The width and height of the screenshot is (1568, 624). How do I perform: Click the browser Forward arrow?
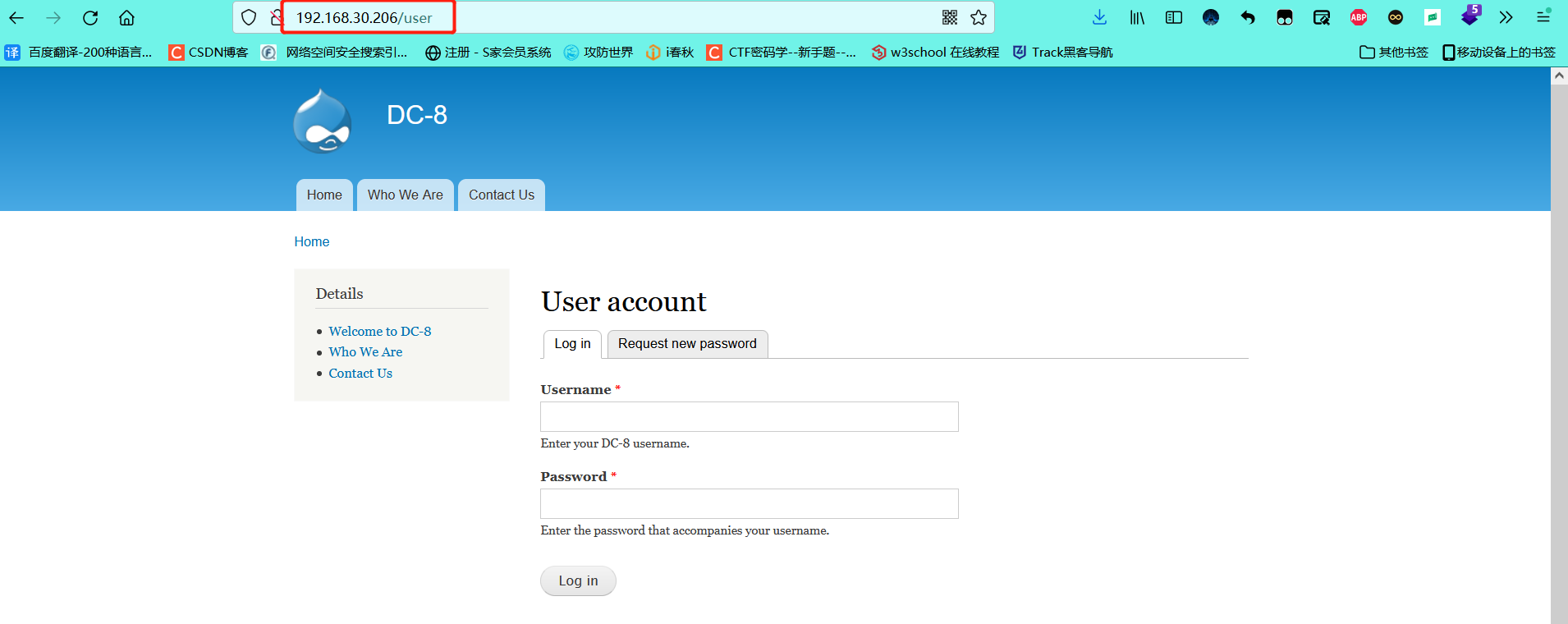(x=53, y=17)
